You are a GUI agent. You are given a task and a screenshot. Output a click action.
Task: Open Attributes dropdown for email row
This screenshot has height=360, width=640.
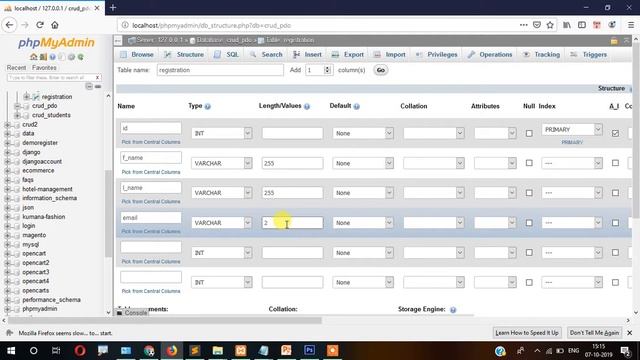tap(495, 223)
